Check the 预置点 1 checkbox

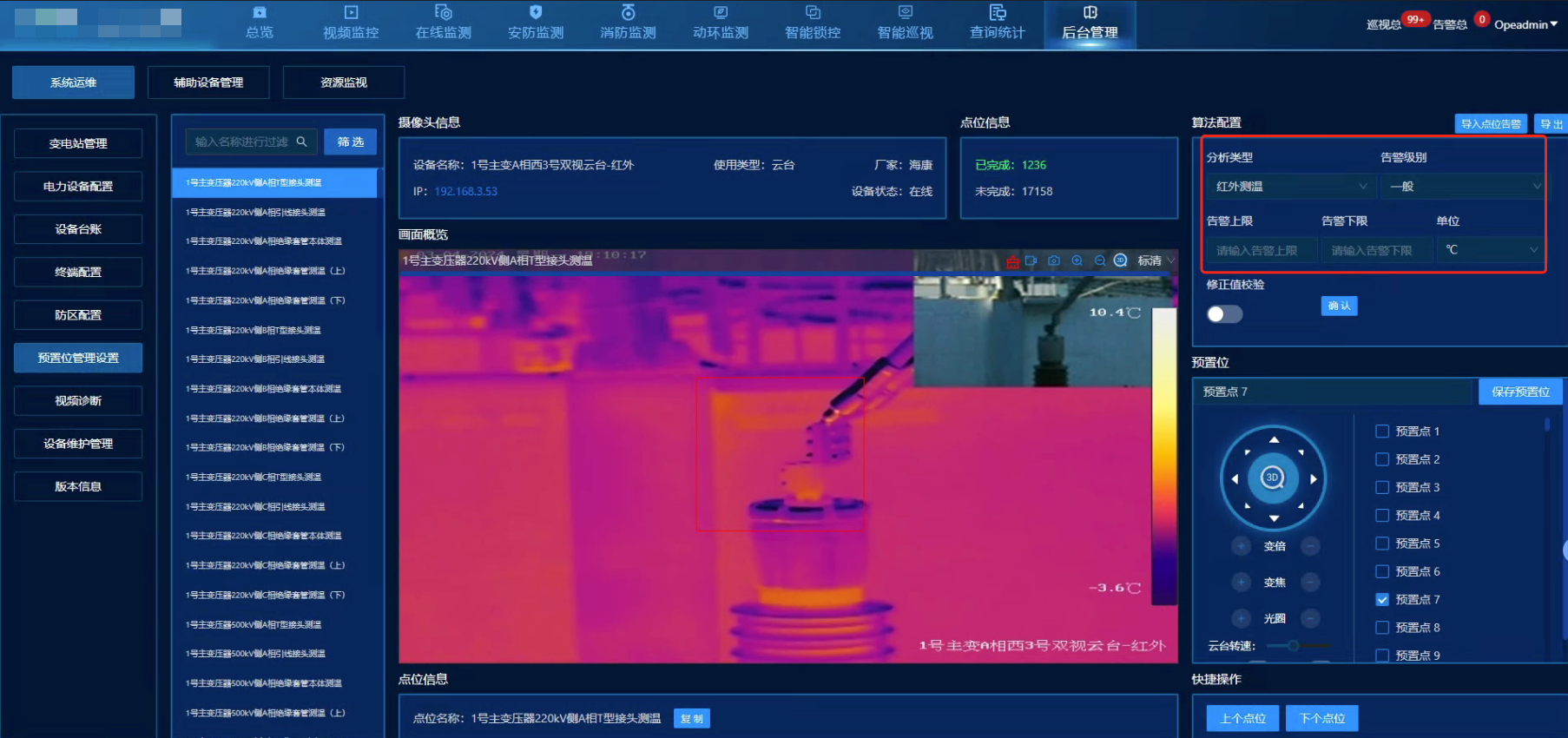click(x=1382, y=432)
